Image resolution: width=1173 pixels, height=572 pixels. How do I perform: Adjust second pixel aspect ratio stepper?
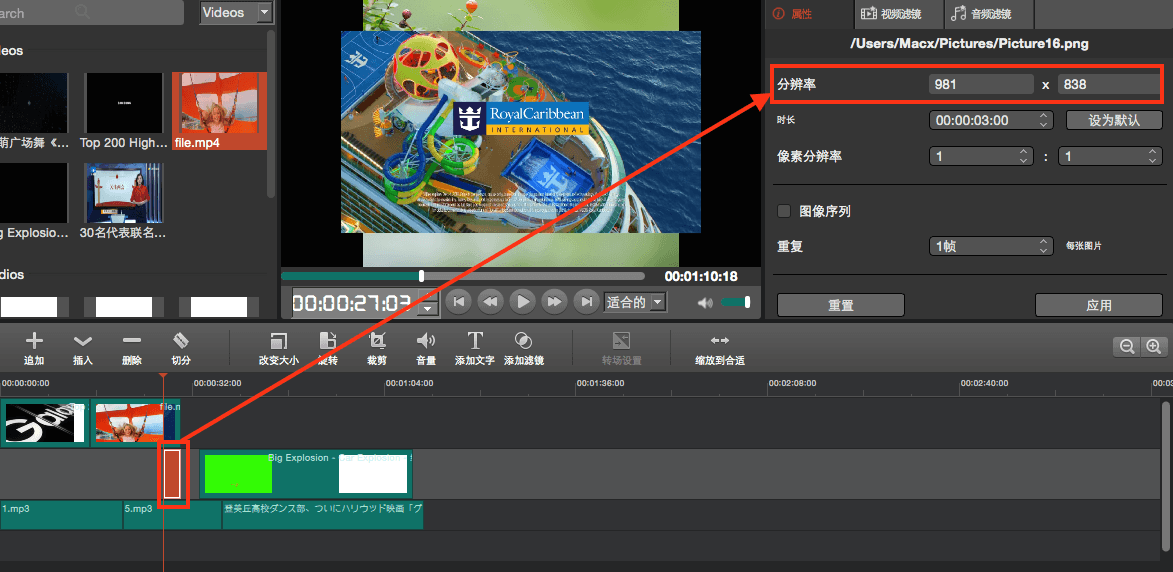[x=1153, y=156]
